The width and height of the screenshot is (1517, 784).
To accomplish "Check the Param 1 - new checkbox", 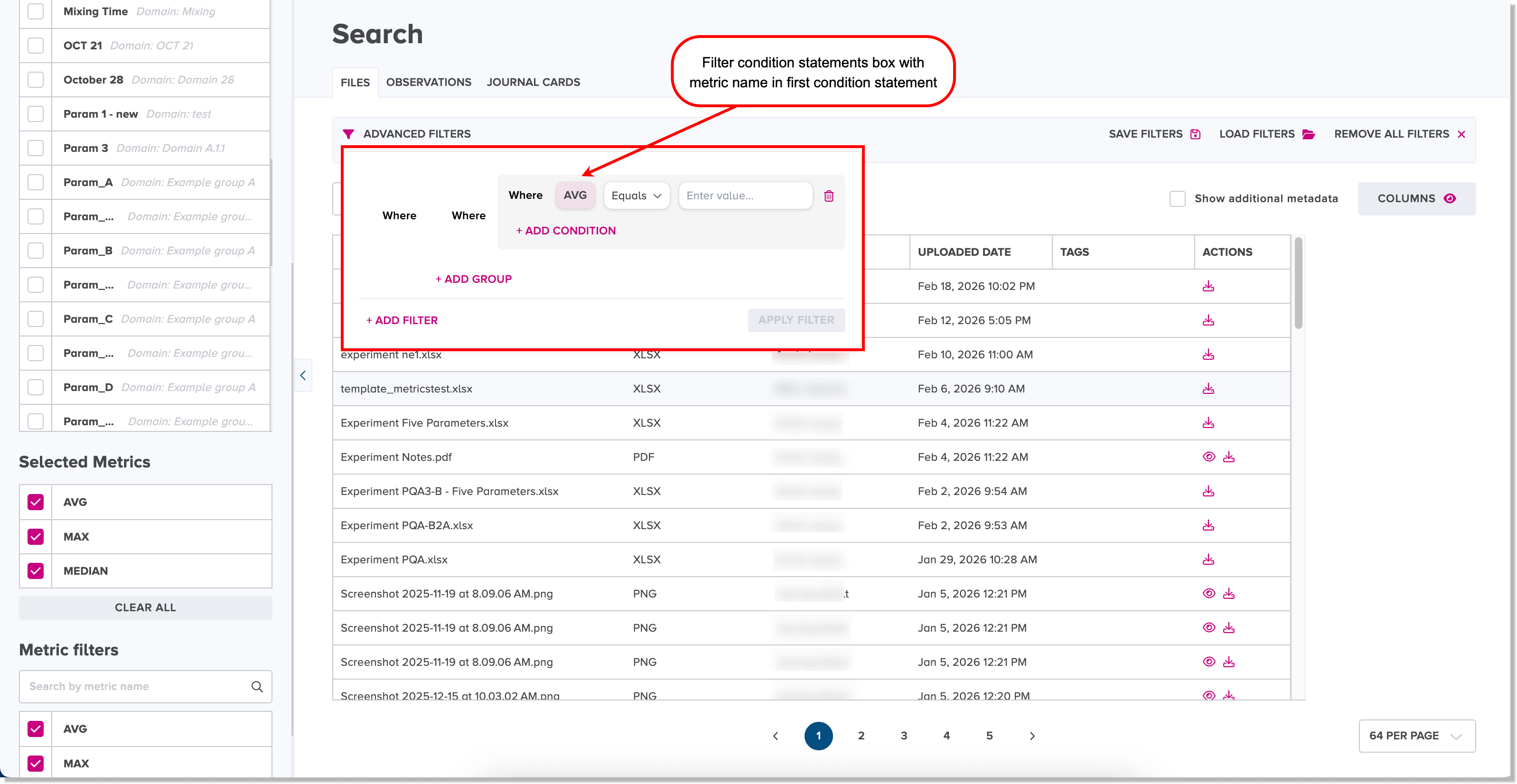I will point(36,113).
